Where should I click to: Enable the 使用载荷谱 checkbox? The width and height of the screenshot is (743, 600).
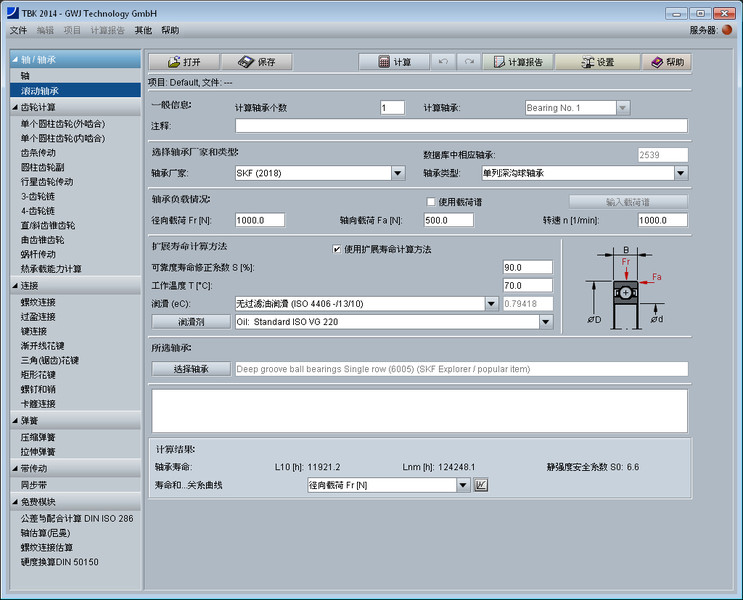432,201
